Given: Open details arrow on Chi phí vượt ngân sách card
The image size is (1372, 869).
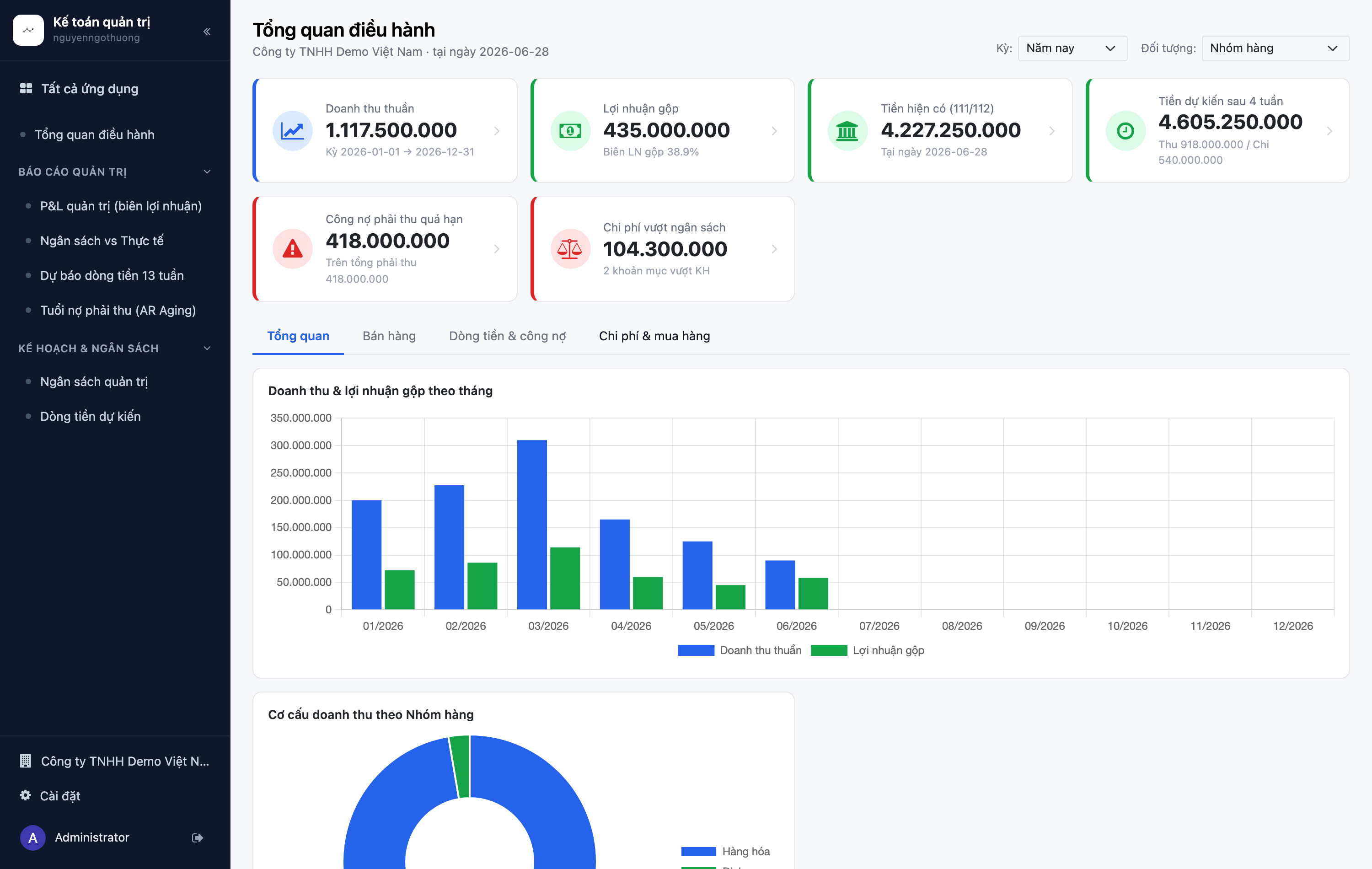Looking at the screenshot, I should (774, 248).
